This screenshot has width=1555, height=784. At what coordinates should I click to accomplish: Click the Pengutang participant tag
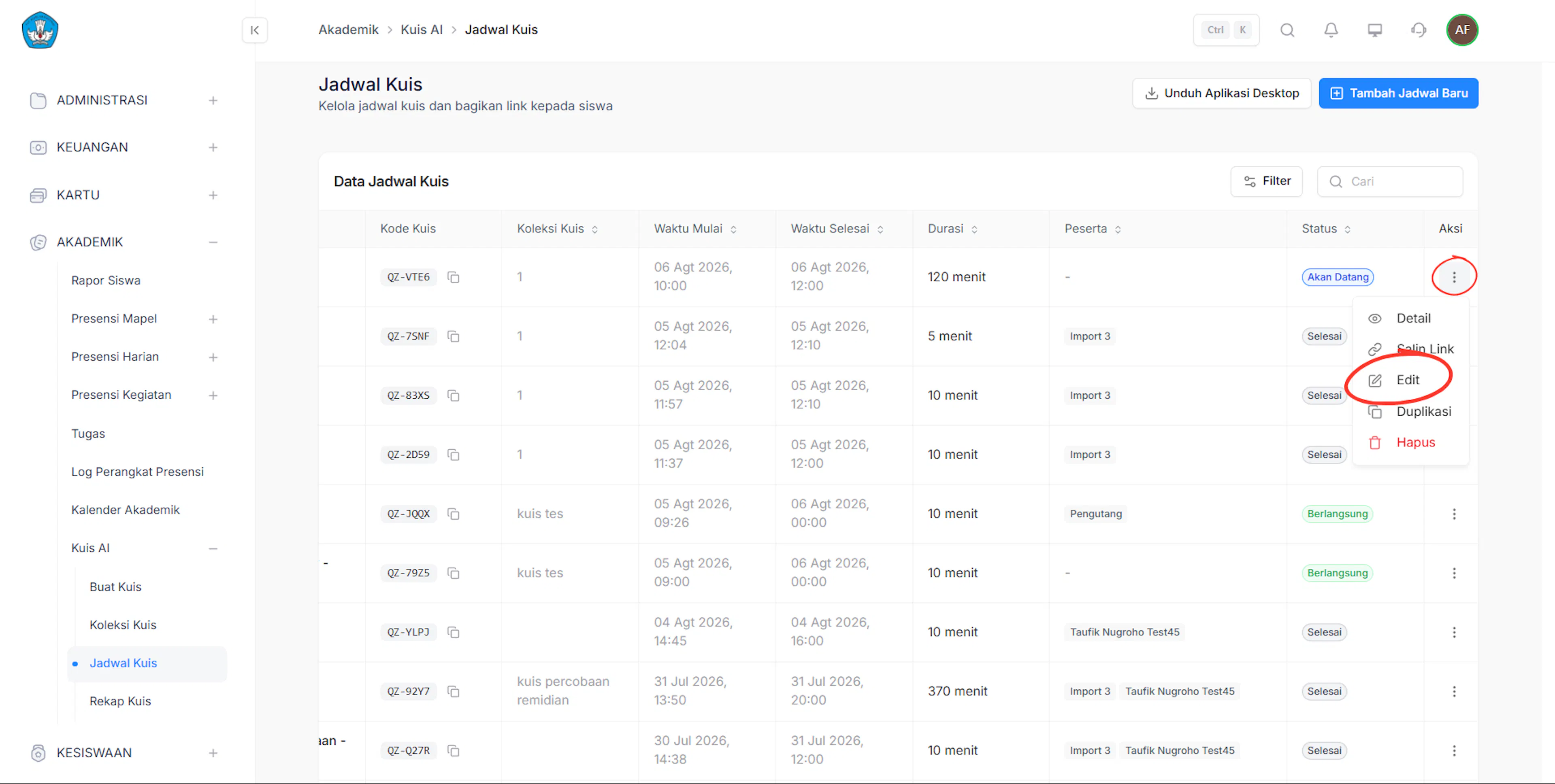[x=1096, y=514]
